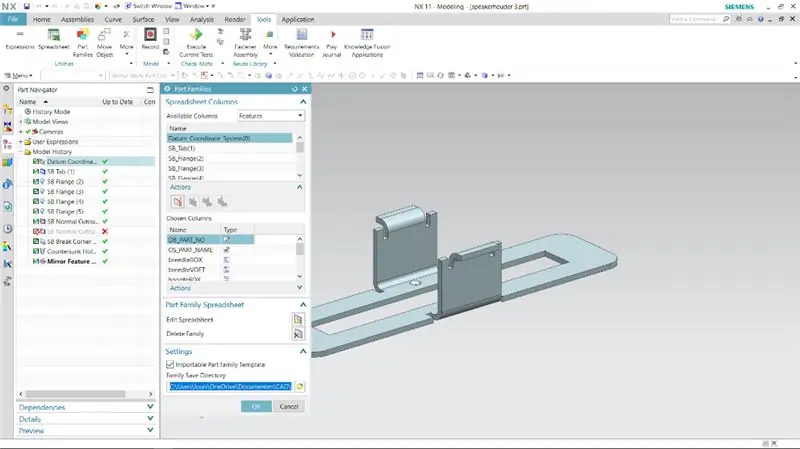
Task: Open Reuse Library sidebar tab
Action: [x=7, y=162]
